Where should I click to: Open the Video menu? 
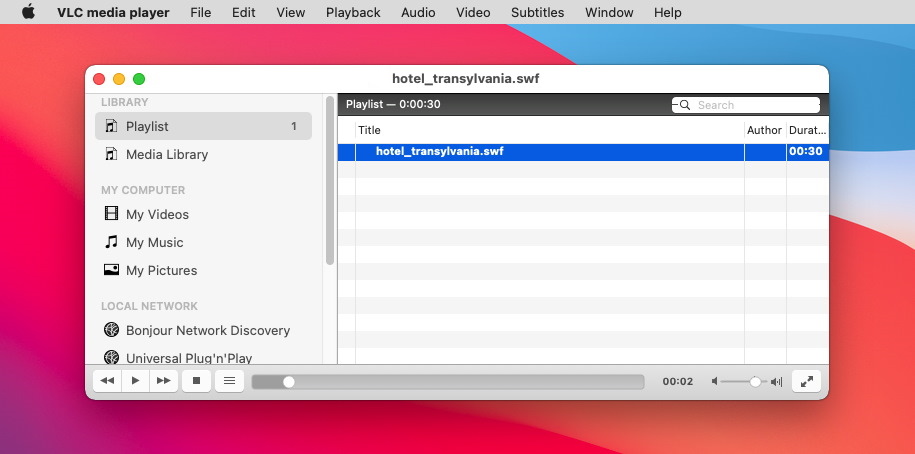(473, 12)
